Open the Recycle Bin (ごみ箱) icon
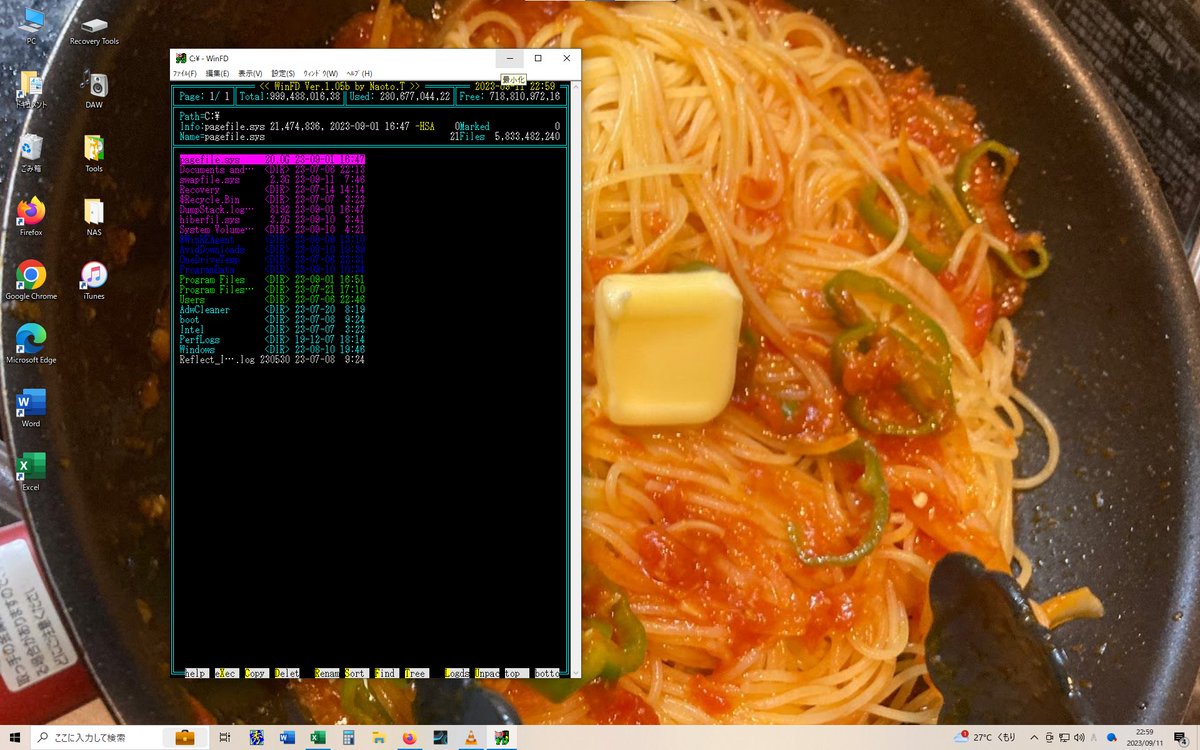The height and width of the screenshot is (750, 1200). [x=31, y=153]
